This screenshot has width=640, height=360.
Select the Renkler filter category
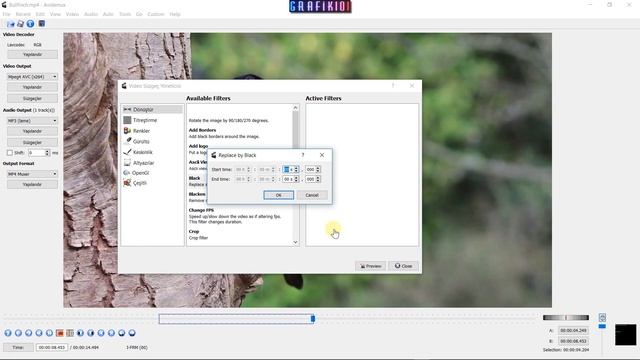(152, 131)
